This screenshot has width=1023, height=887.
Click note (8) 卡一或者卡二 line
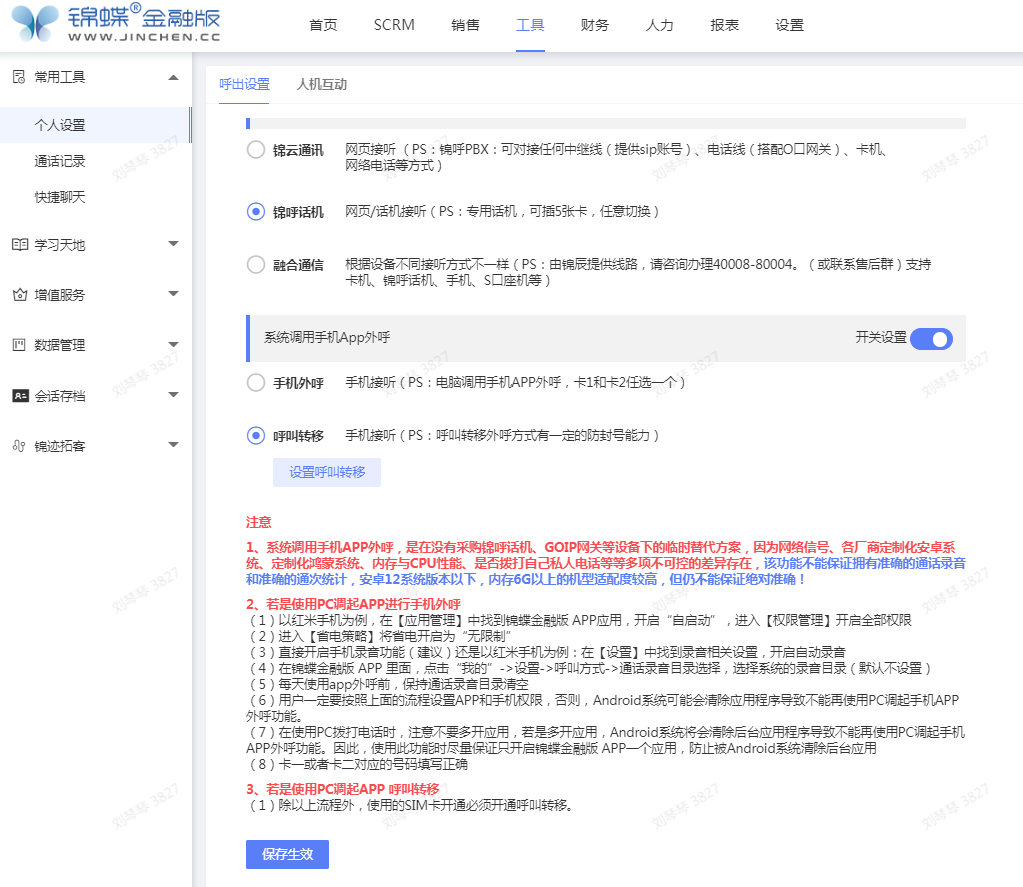pyautogui.click(x=357, y=764)
